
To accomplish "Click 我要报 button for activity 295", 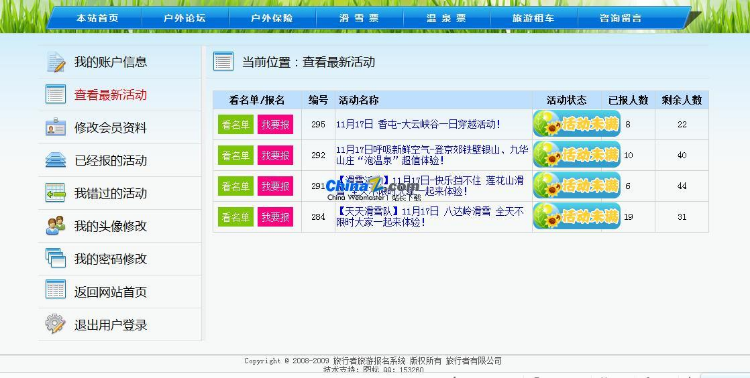I will click(x=275, y=124).
